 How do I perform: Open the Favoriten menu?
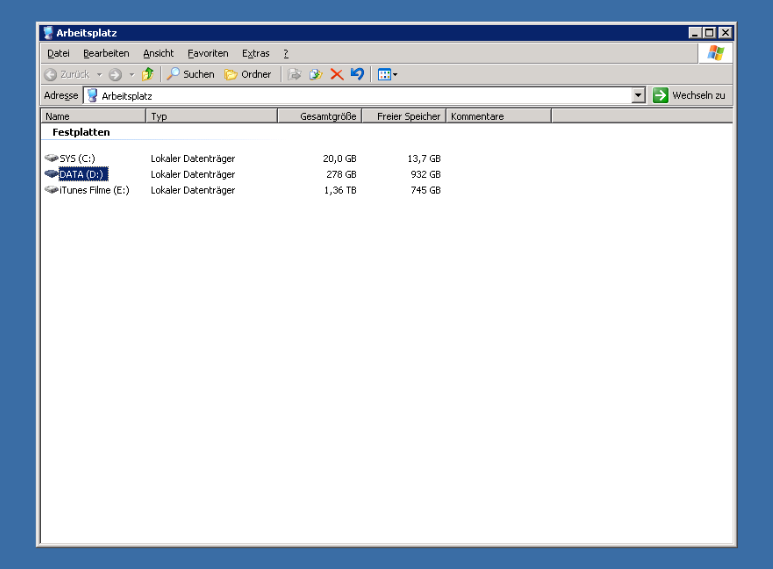(x=208, y=53)
